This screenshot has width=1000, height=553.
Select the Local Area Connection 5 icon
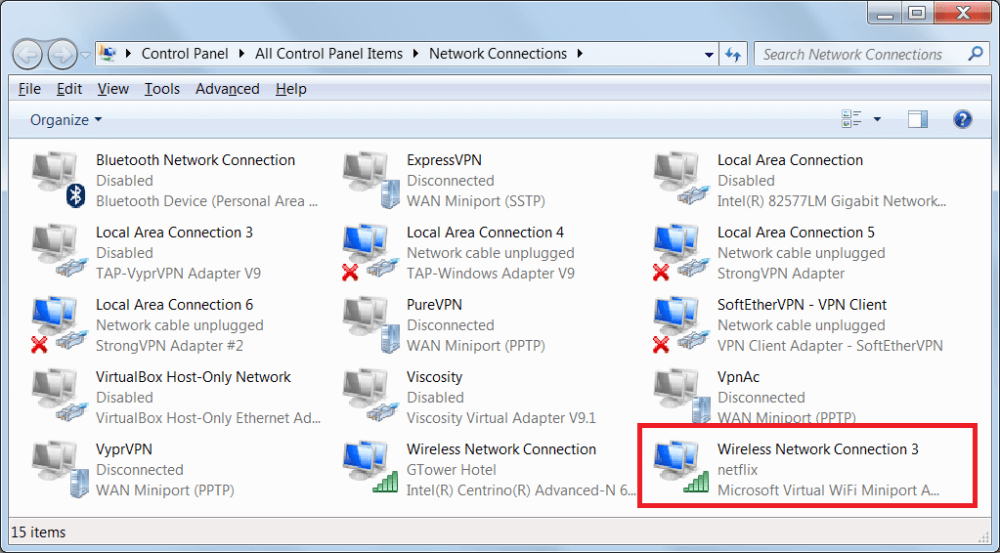681,251
